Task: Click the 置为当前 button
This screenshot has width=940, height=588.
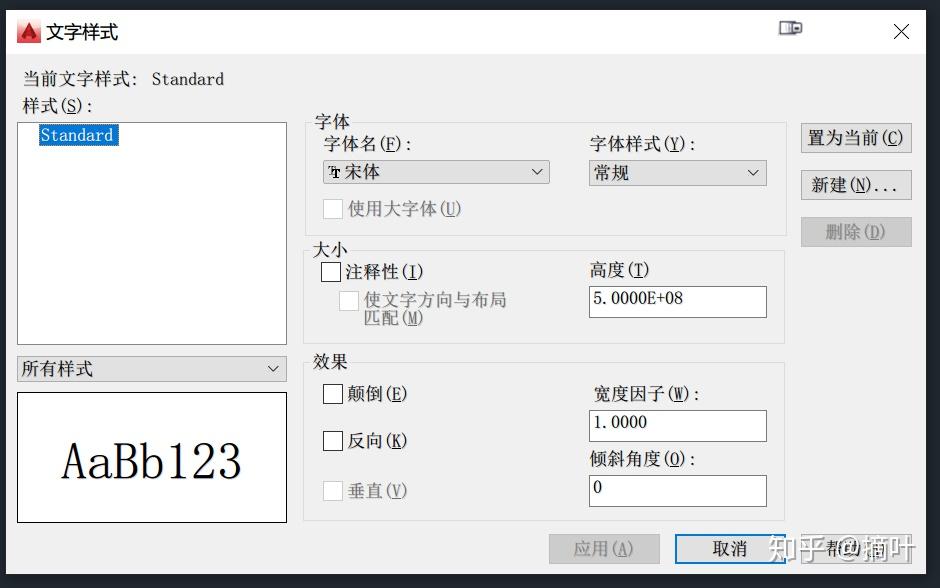Action: coord(856,138)
